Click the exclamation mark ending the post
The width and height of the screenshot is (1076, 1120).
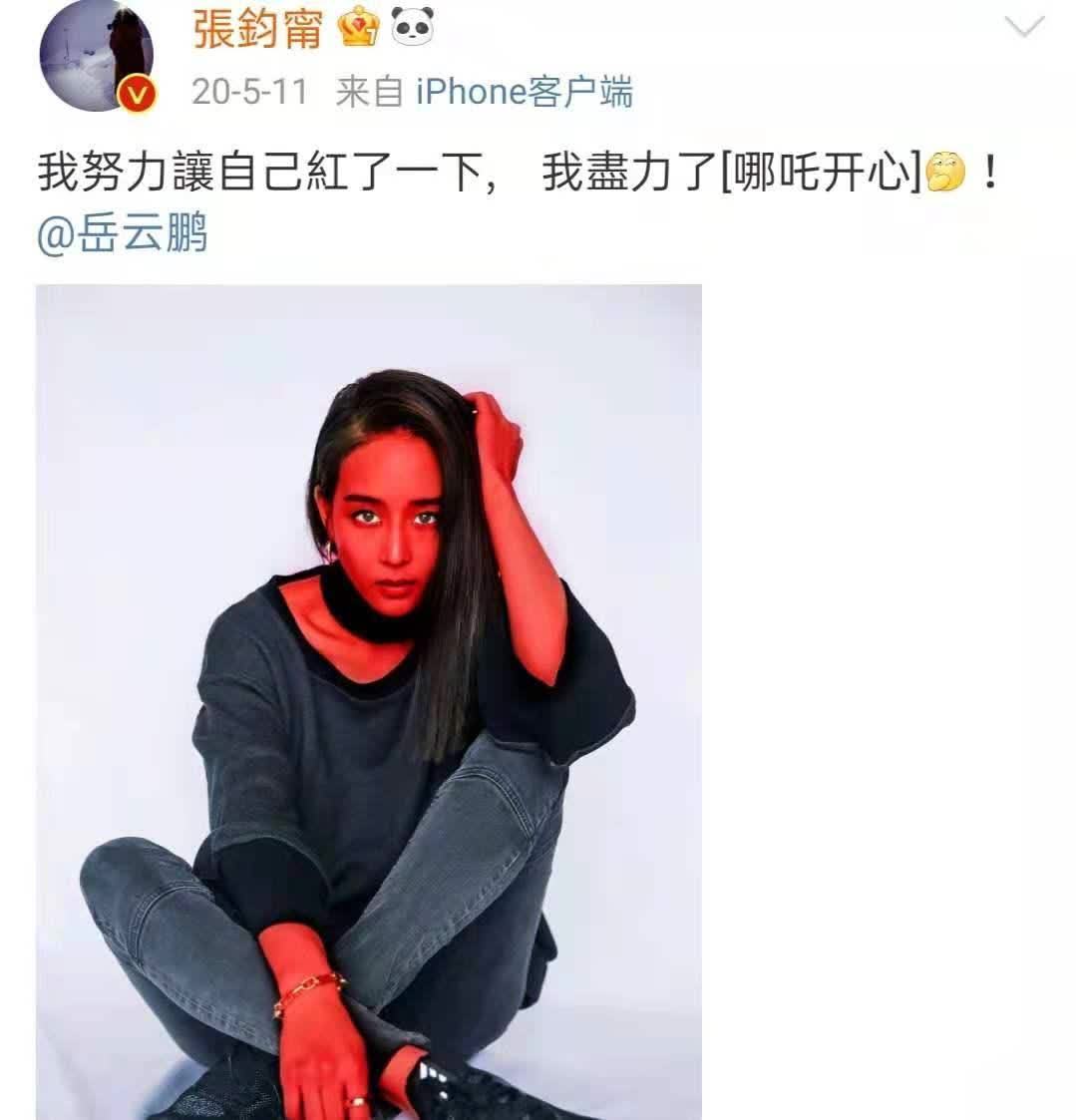989,173
